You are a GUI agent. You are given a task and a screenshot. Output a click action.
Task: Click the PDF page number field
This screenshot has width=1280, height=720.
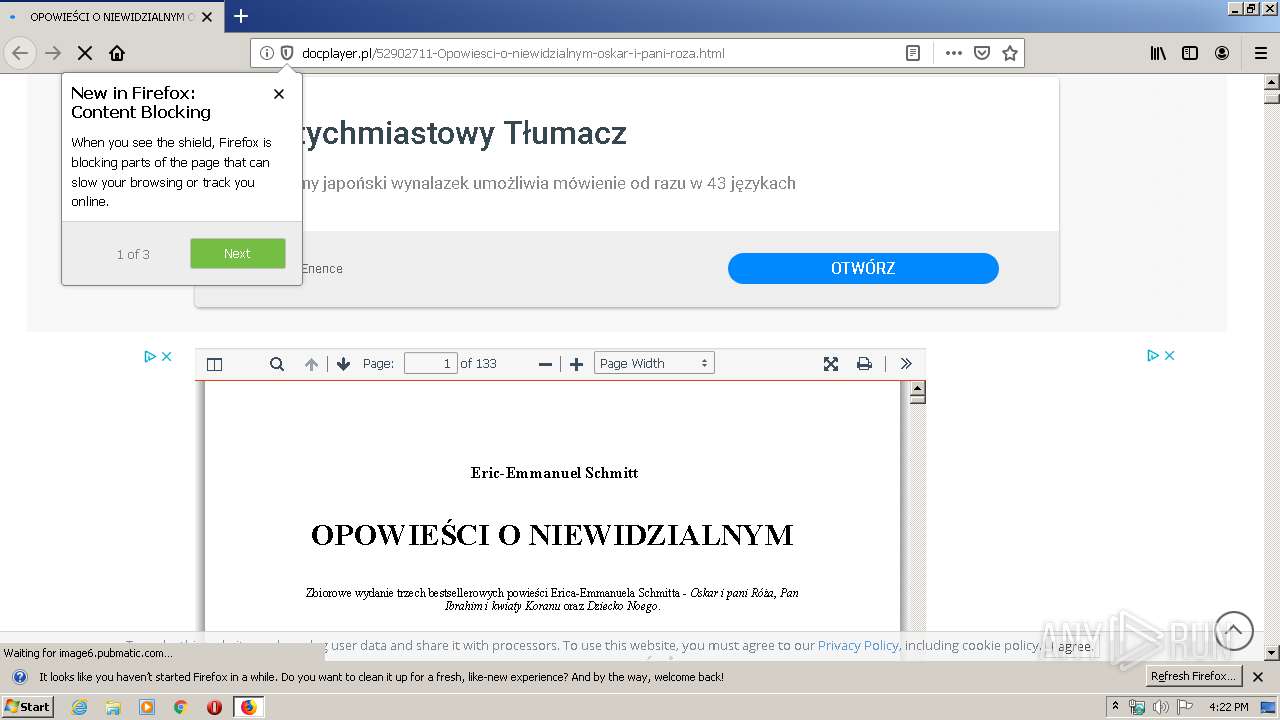coord(431,364)
